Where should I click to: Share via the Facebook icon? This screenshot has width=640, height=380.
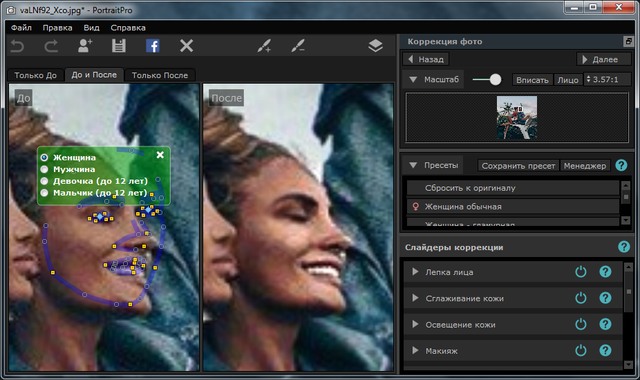tap(153, 46)
